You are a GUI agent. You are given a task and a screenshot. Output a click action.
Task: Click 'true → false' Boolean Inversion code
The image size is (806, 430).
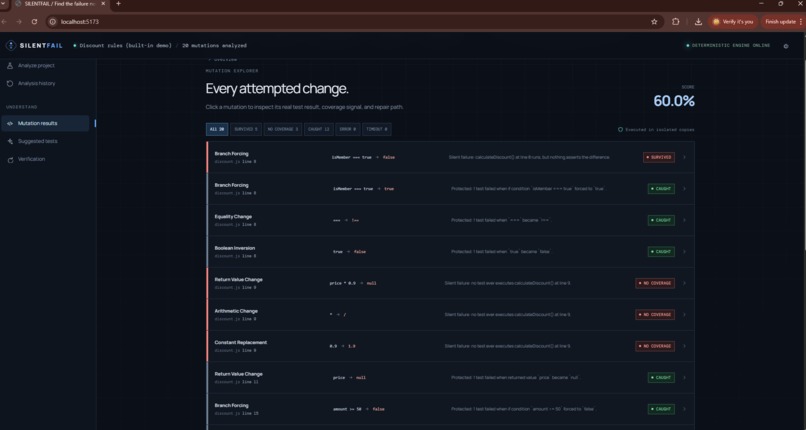pos(350,252)
